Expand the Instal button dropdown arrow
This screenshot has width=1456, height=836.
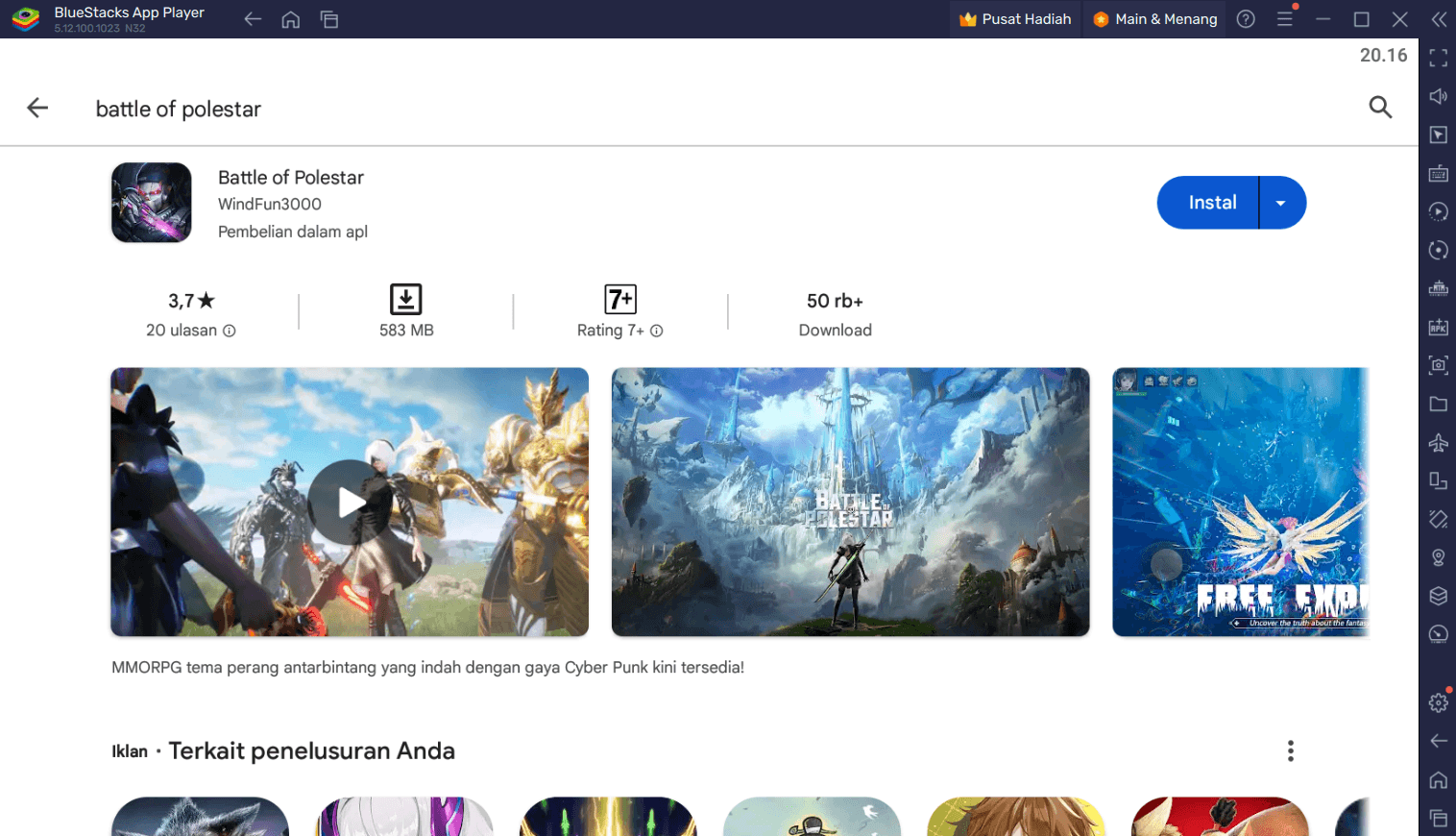tap(1281, 203)
